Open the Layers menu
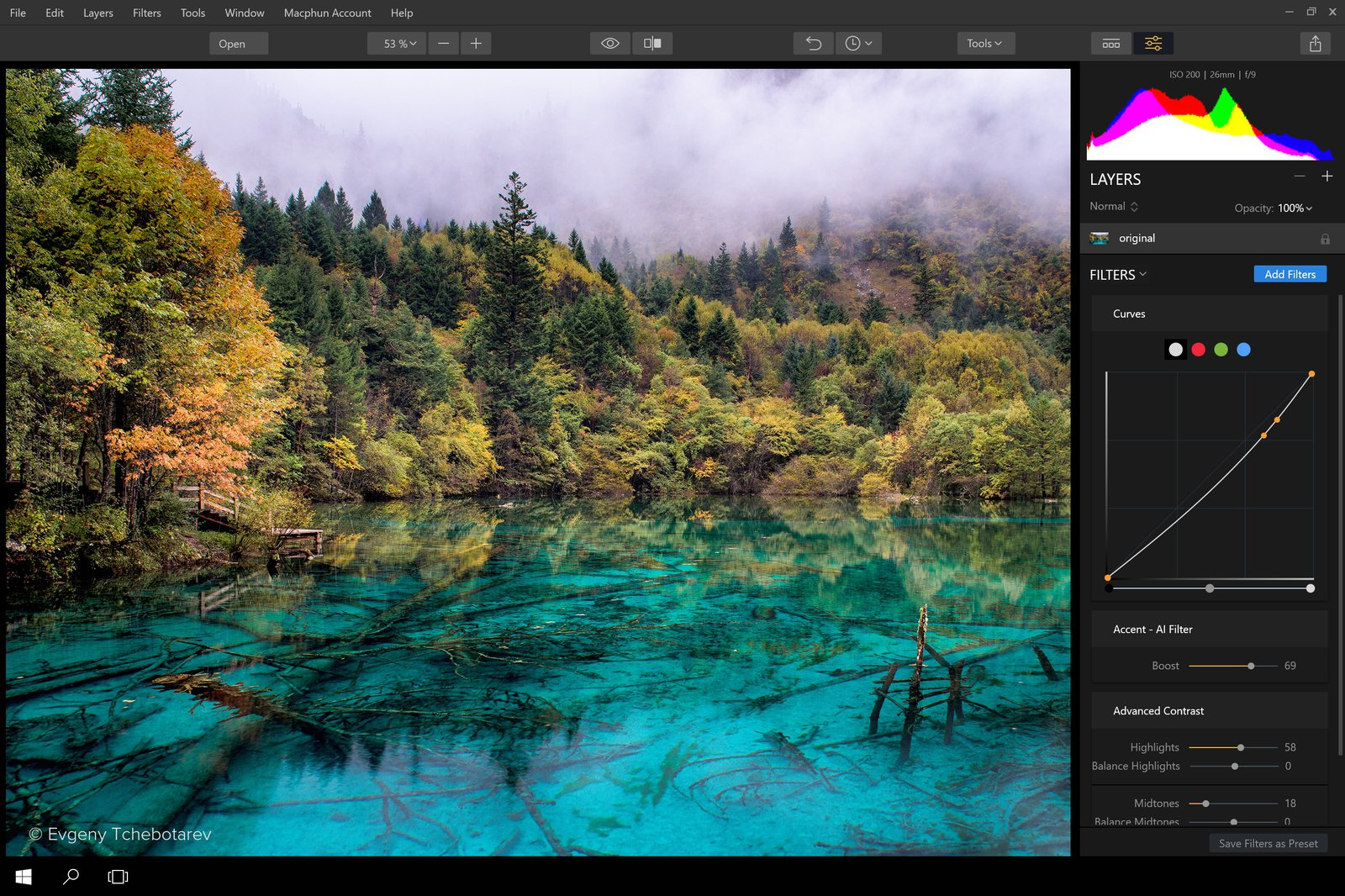Screen dimensions: 1345x896 [98, 13]
